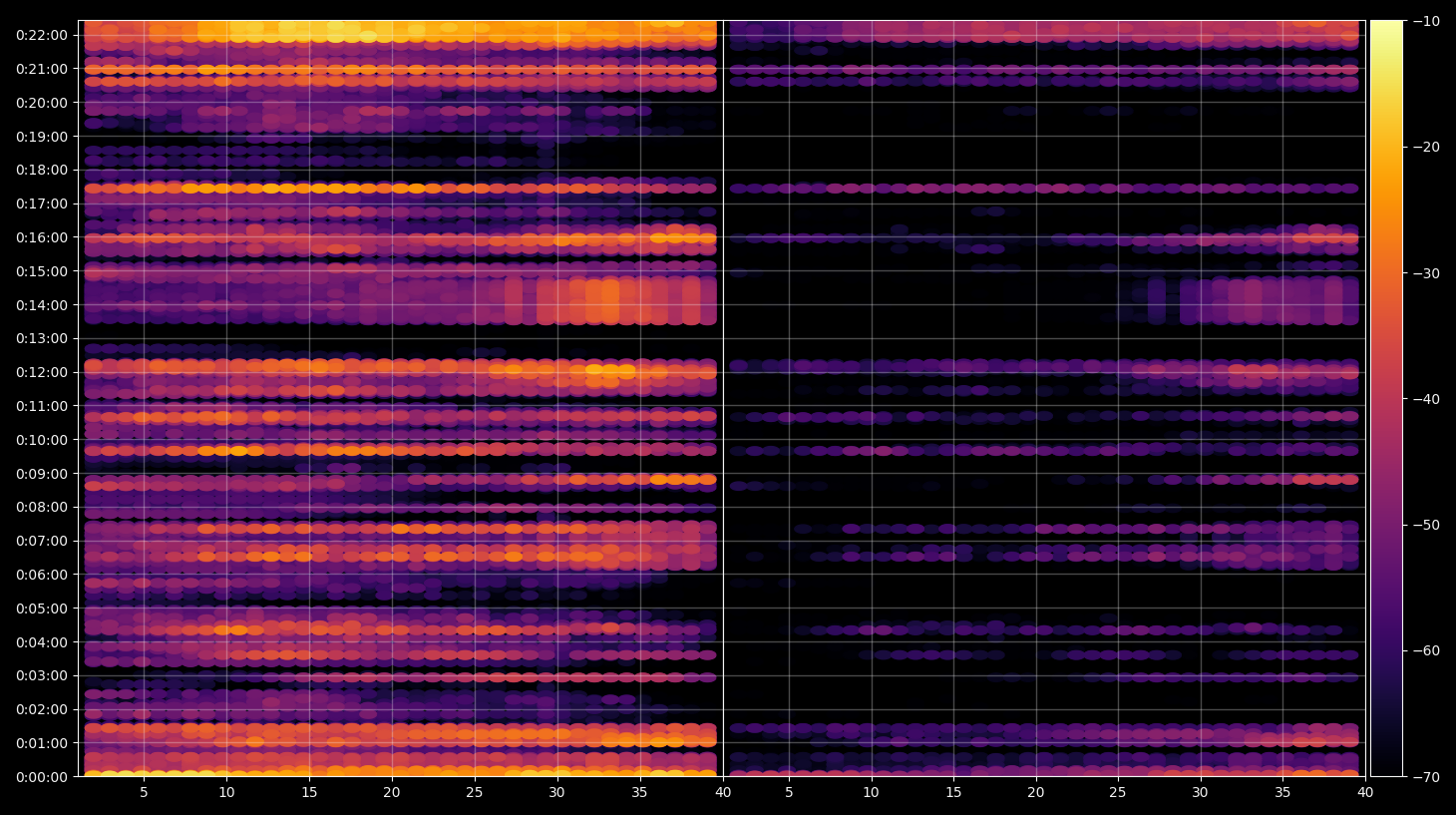Image resolution: width=1456 pixels, height=815 pixels.
Task: Pick x-axis label 20 under the left panel
Action: pyautogui.click(x=392, y=793)
